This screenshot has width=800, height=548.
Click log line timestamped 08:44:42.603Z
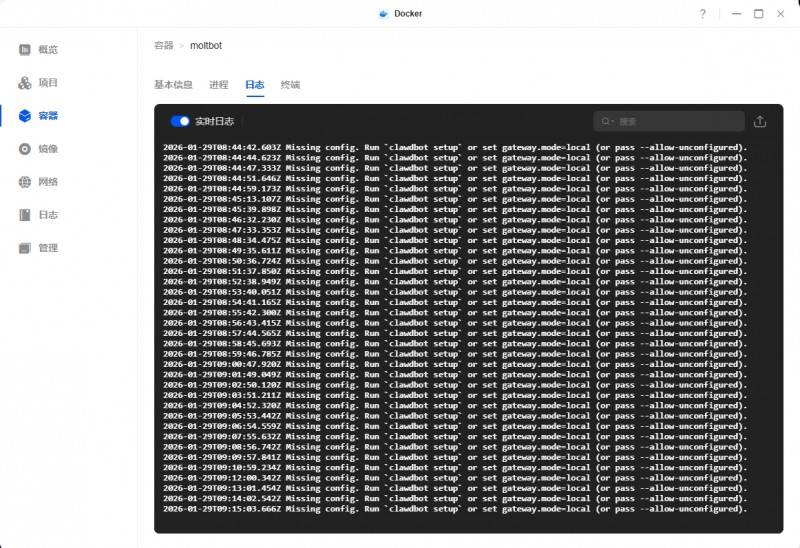455,147
